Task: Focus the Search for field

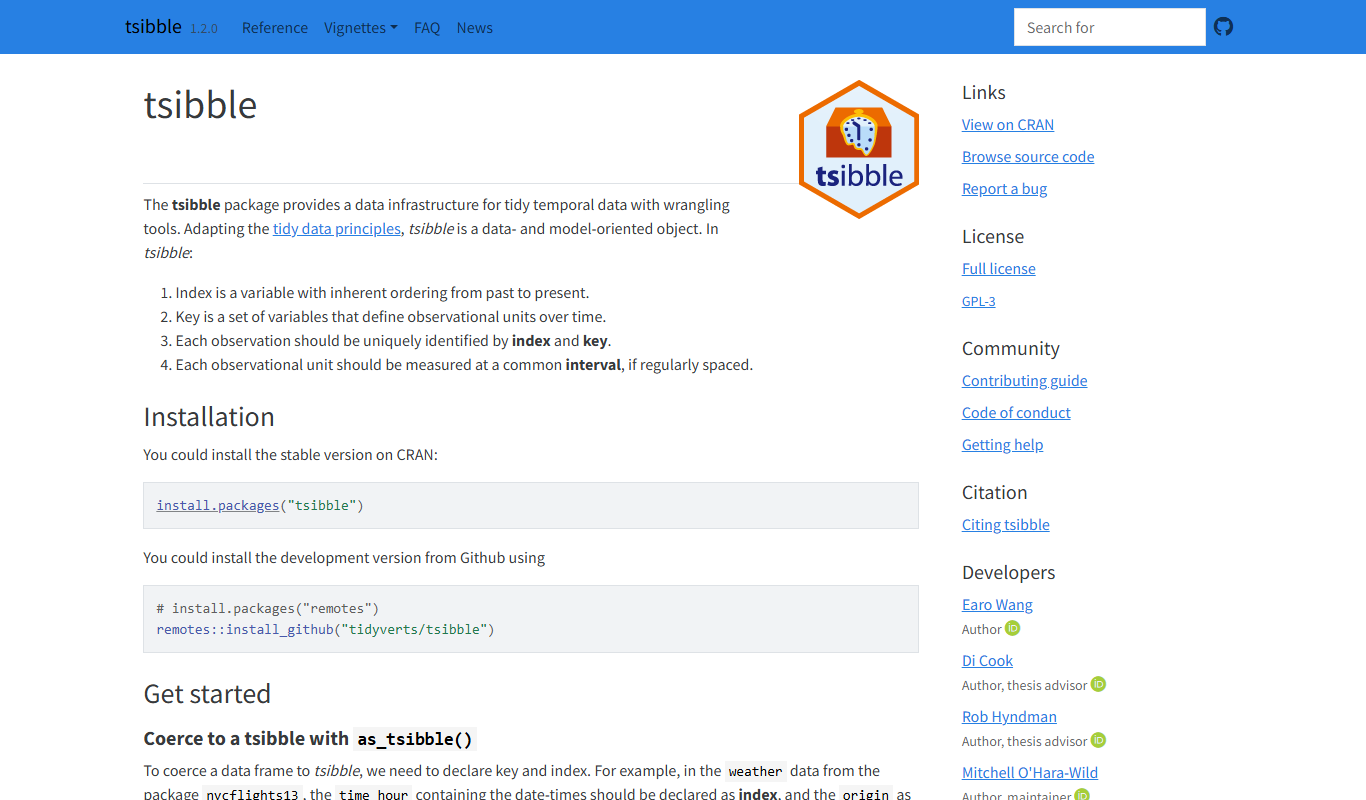Action: click(1110, 27)
